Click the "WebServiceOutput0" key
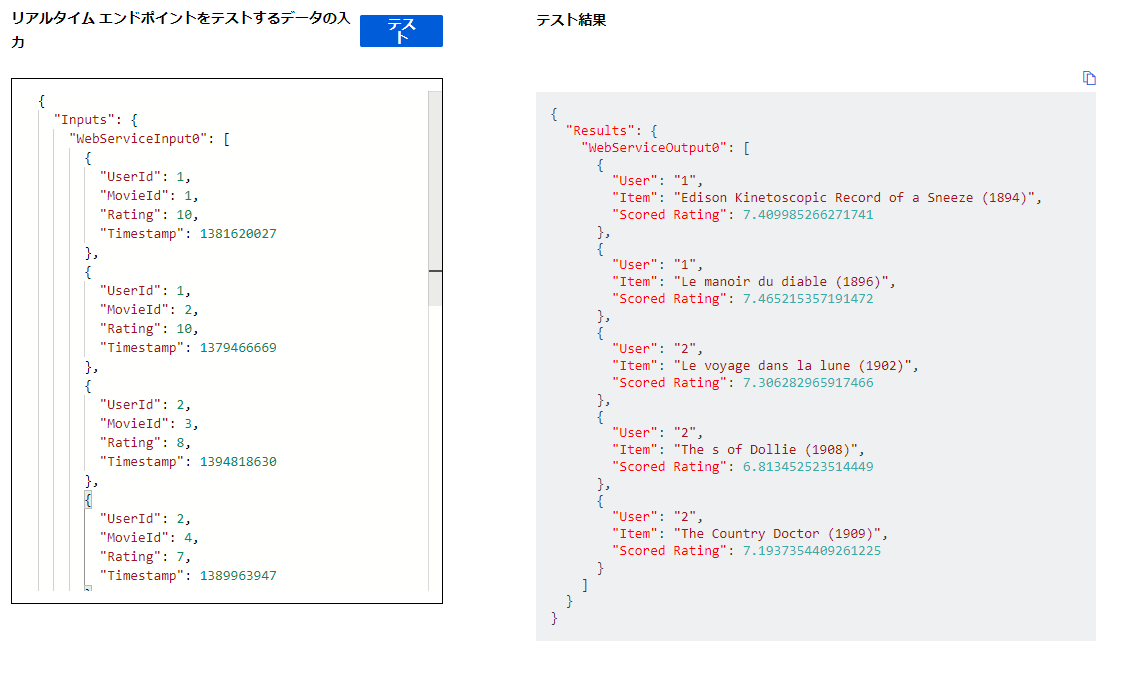1125x673 pixels. tap(655, 148)
